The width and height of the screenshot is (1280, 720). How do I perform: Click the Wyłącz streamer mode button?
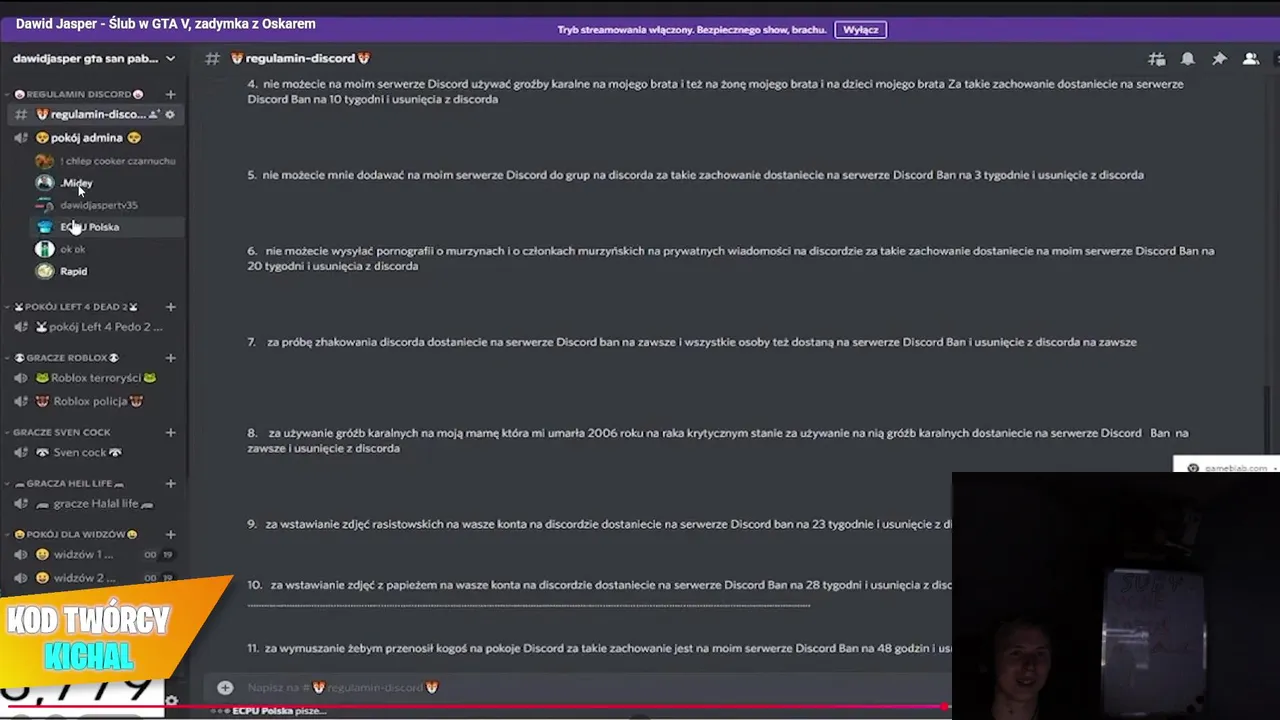[x=860, y=30]
